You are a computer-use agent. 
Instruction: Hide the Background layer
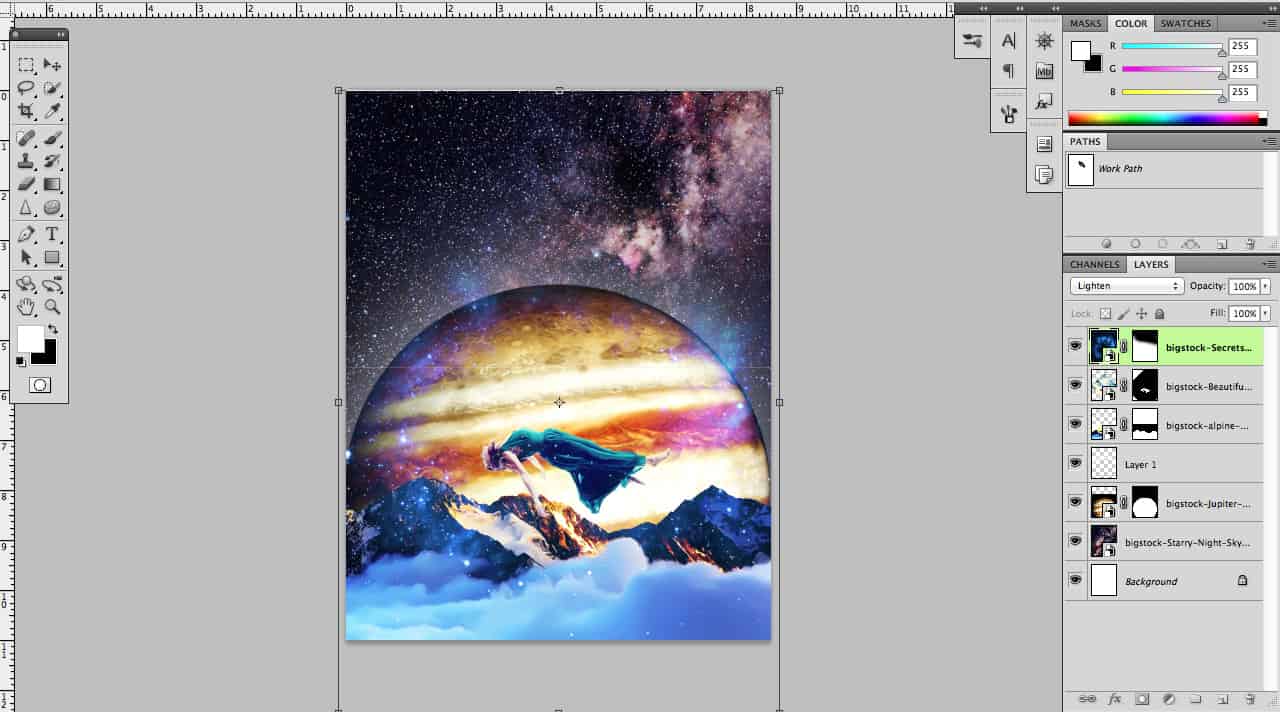[1075, 580]
